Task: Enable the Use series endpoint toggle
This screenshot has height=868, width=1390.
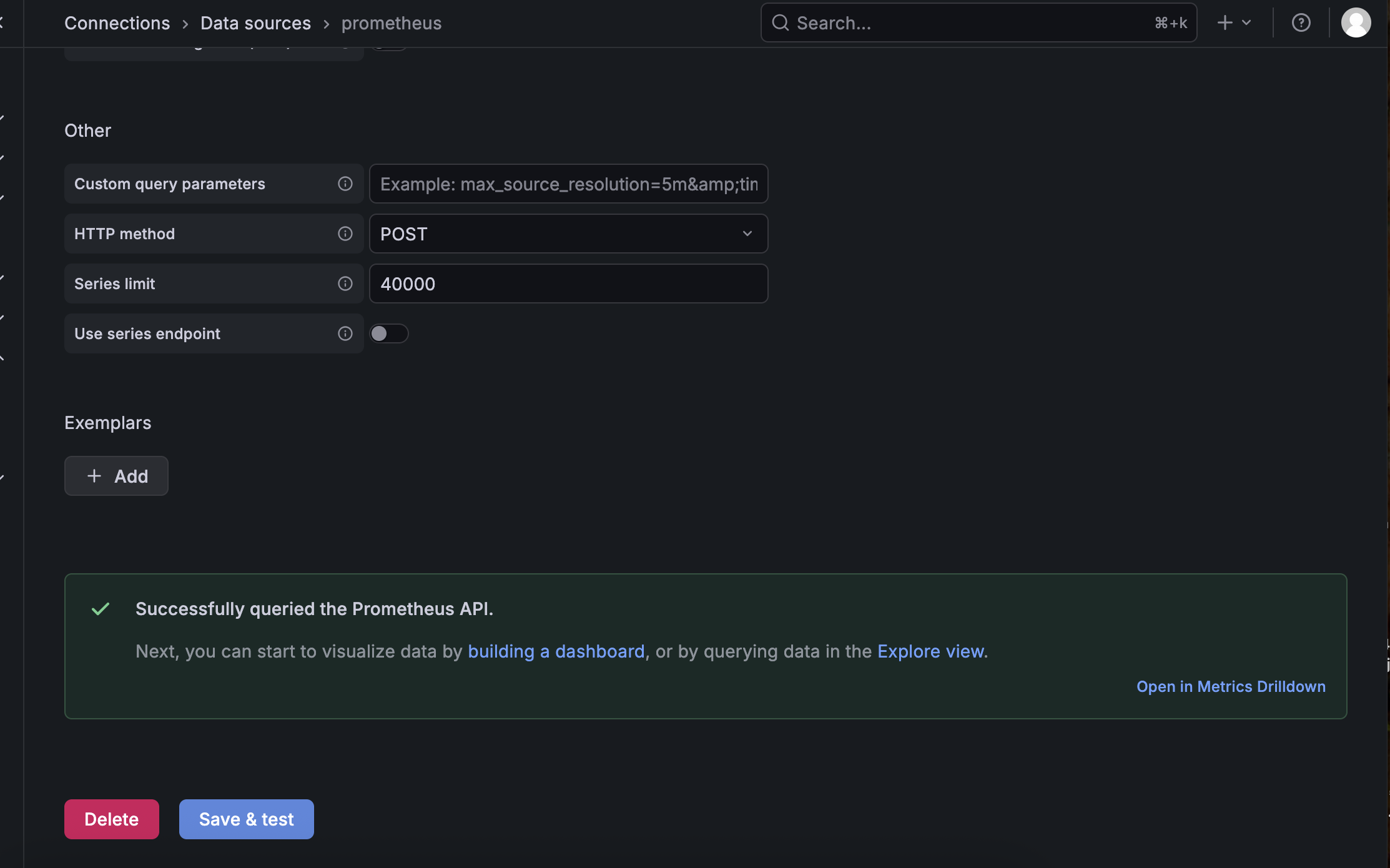Action: tap(388, 333)
